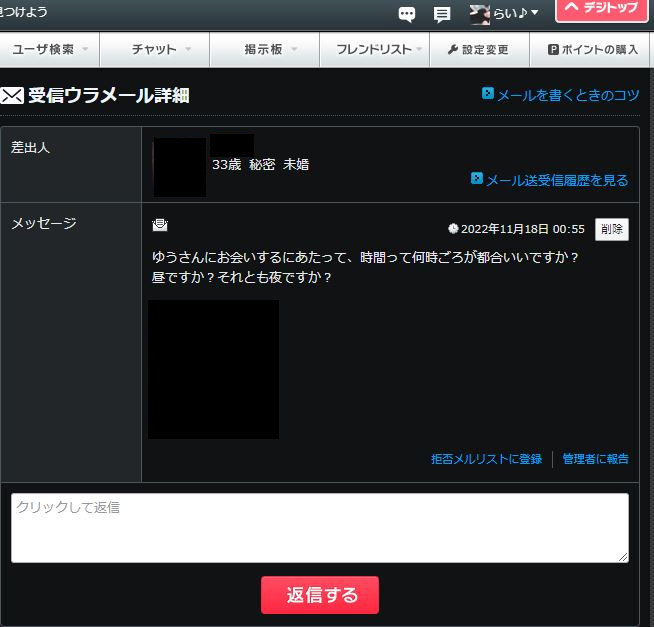Click the envelope icon beside 受信ウラメール詳細
This screenshot has width=654, height=627.
pyautogui.click(x=13, y=96)
